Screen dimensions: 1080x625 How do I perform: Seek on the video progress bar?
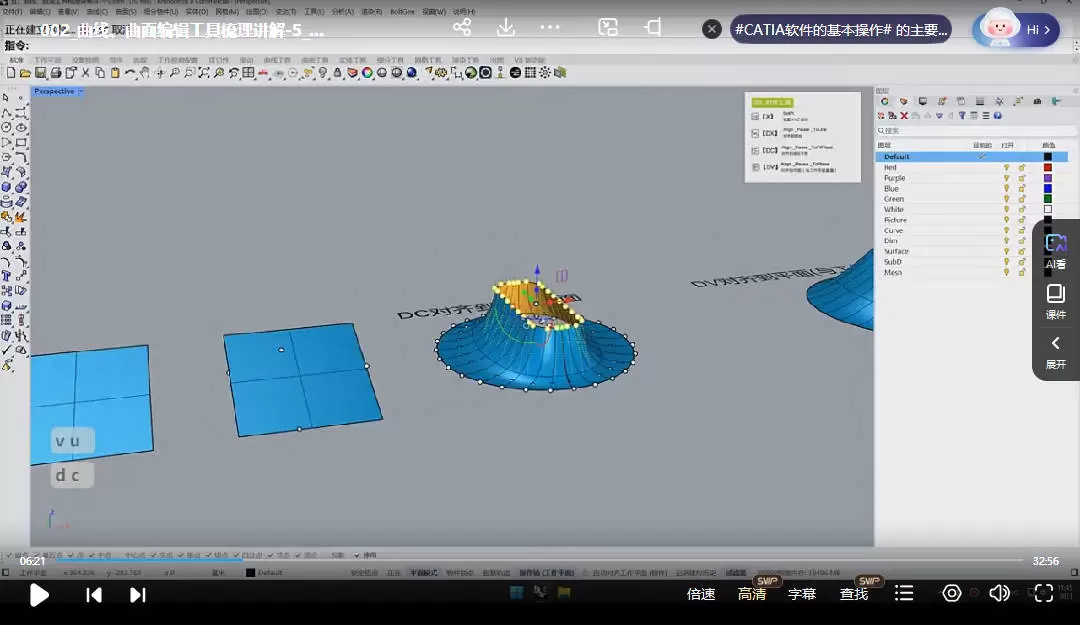pyautogui.click(x=539, y=560)
